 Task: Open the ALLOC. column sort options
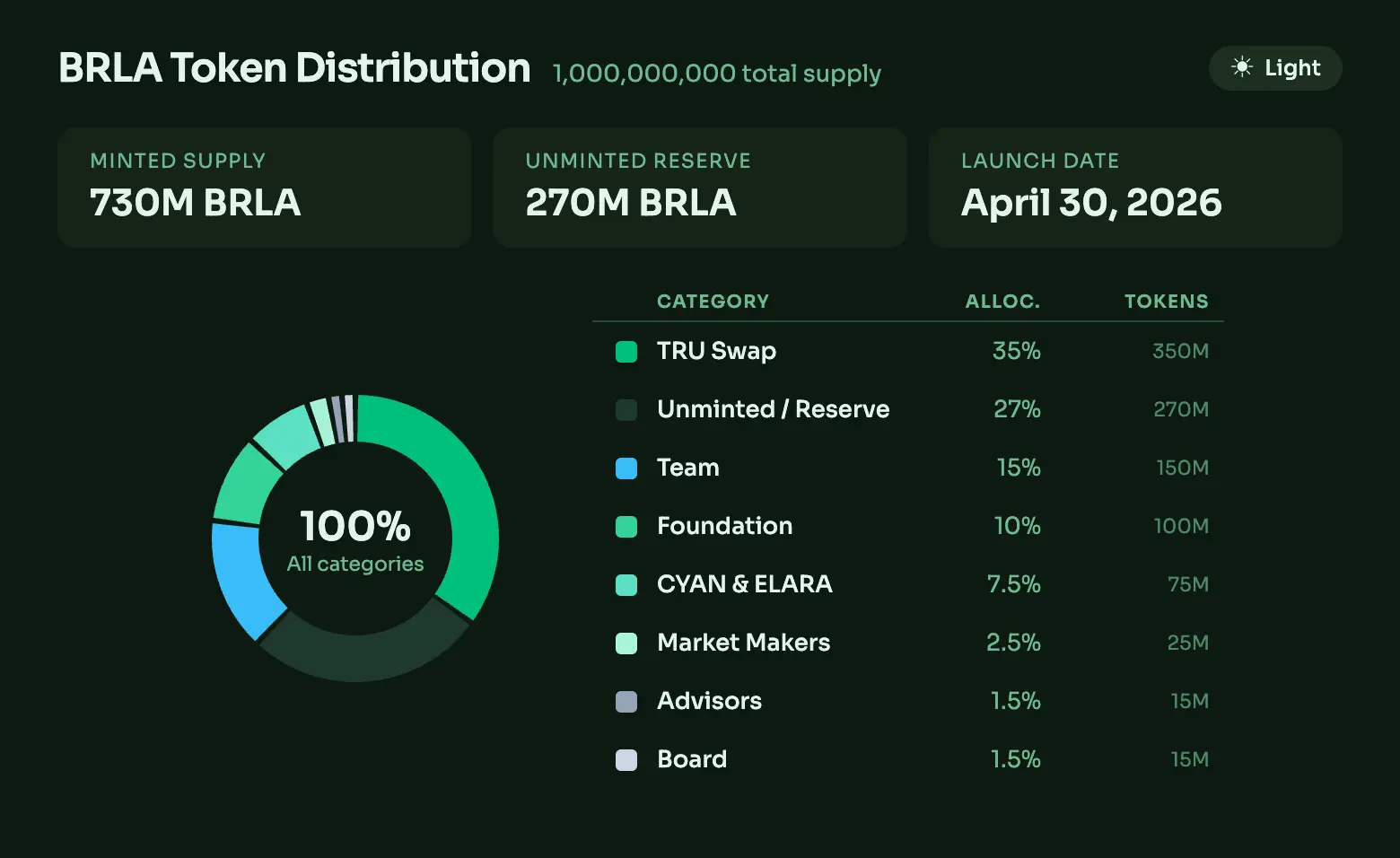[x=1002, y=301]
